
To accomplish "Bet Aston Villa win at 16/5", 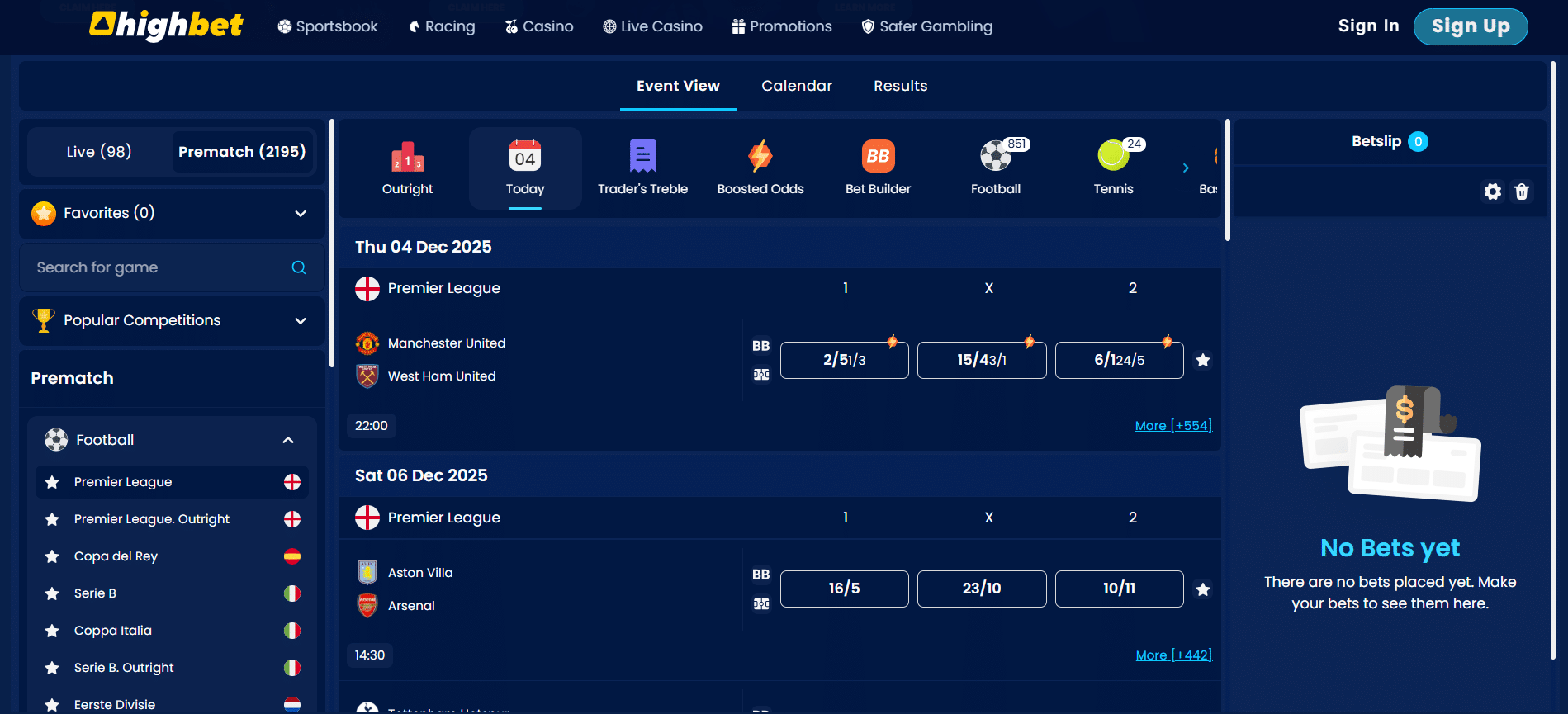I will coord(845,589).
